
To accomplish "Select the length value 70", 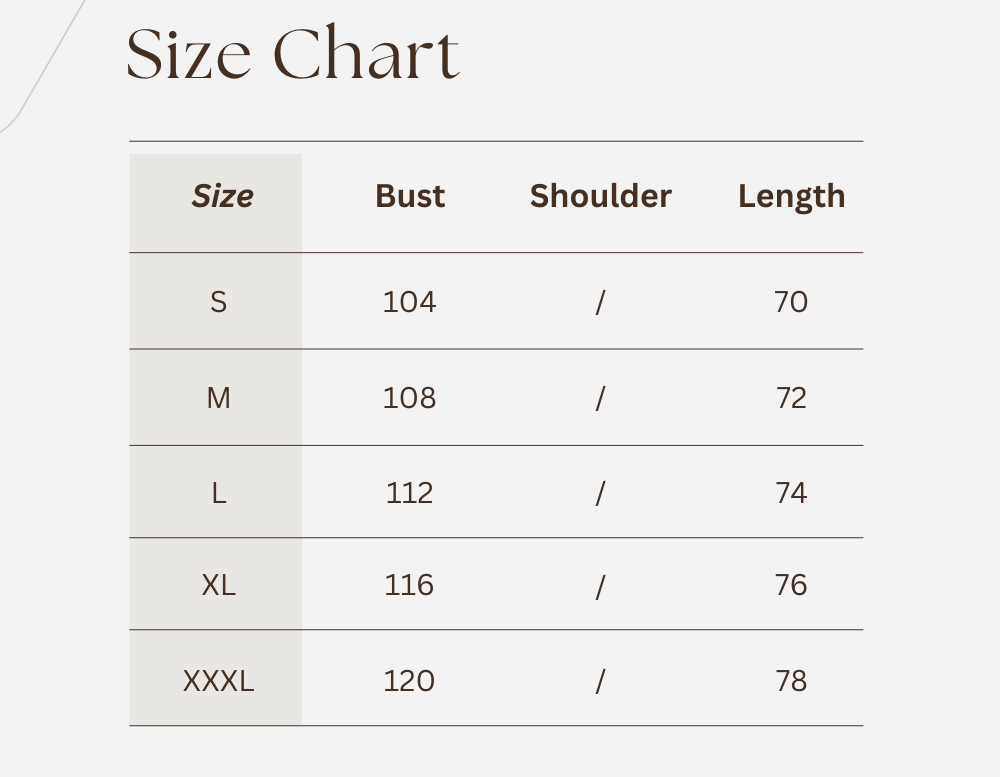I will 791,301.
